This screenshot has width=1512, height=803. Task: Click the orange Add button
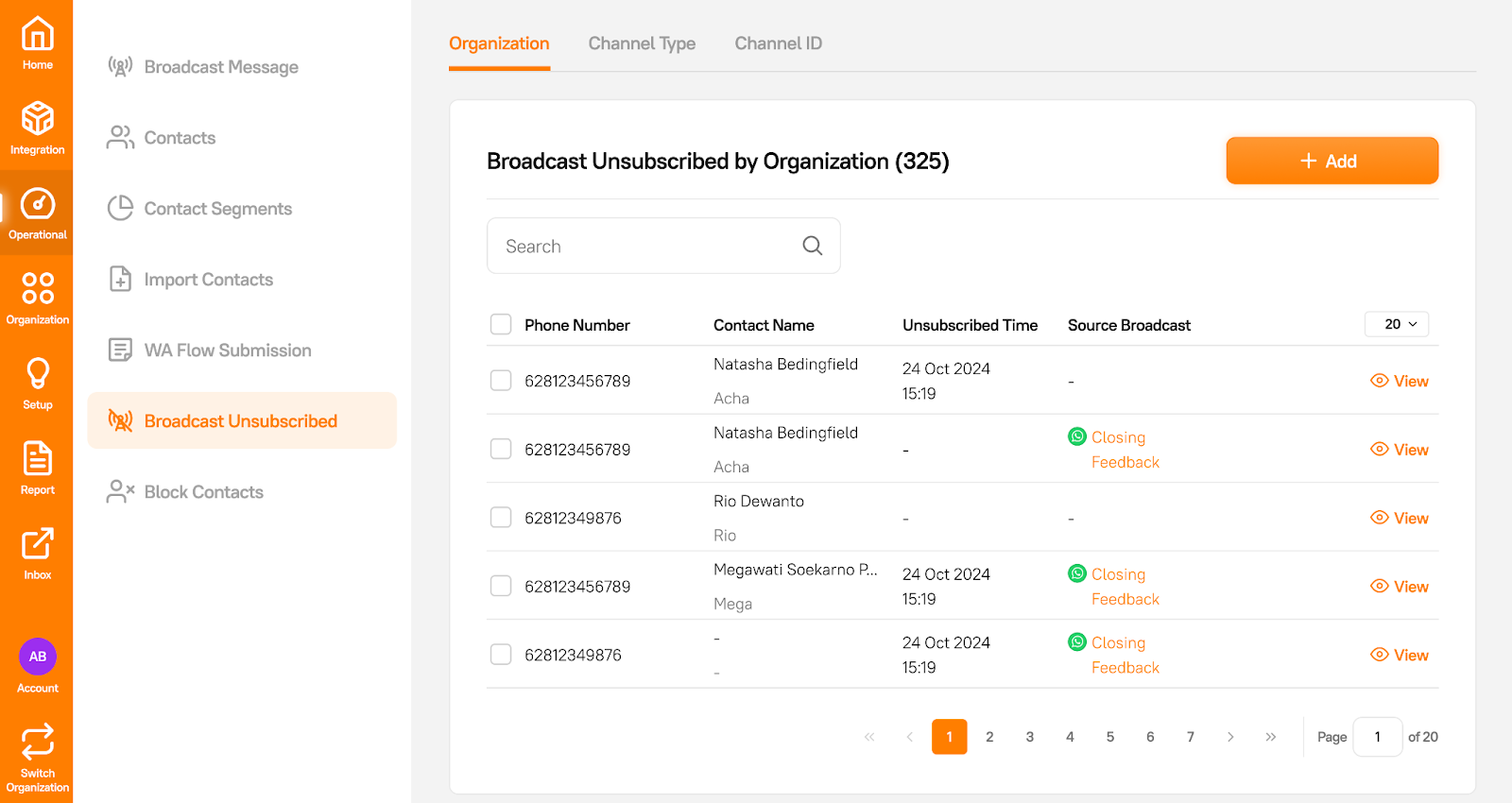[x=1332, y=161]
